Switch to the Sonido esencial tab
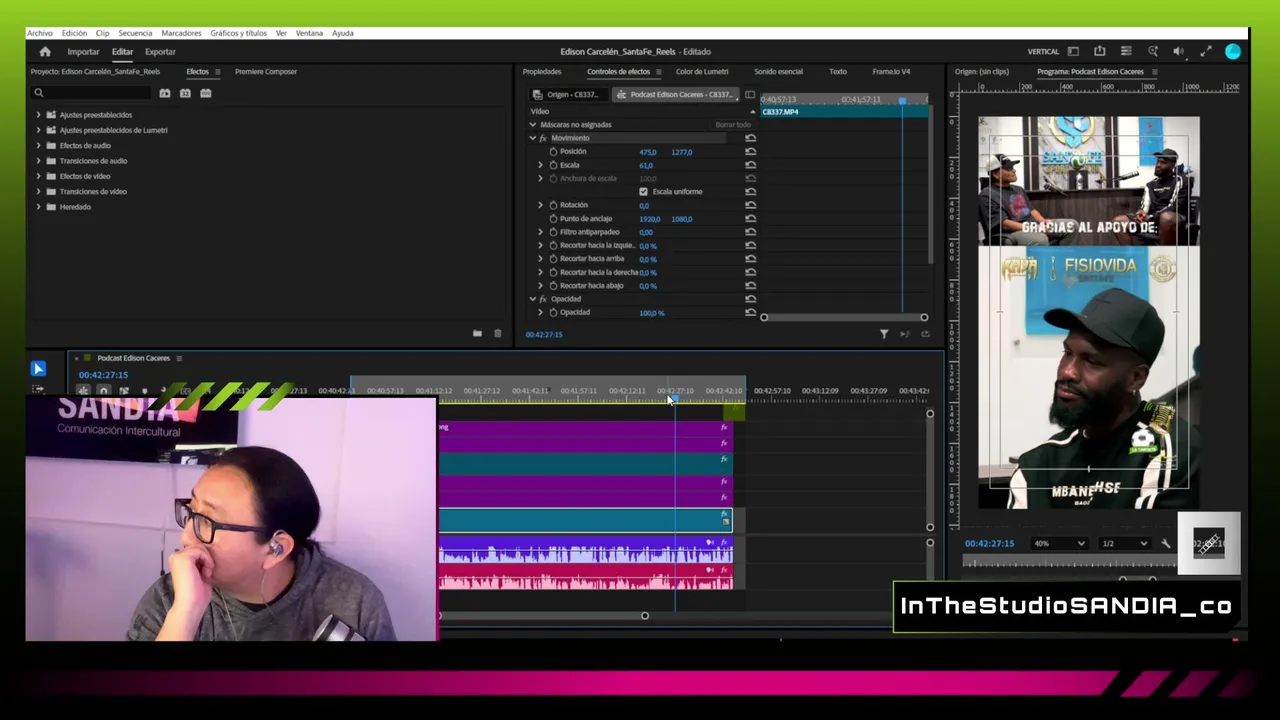 coord(778,72)
